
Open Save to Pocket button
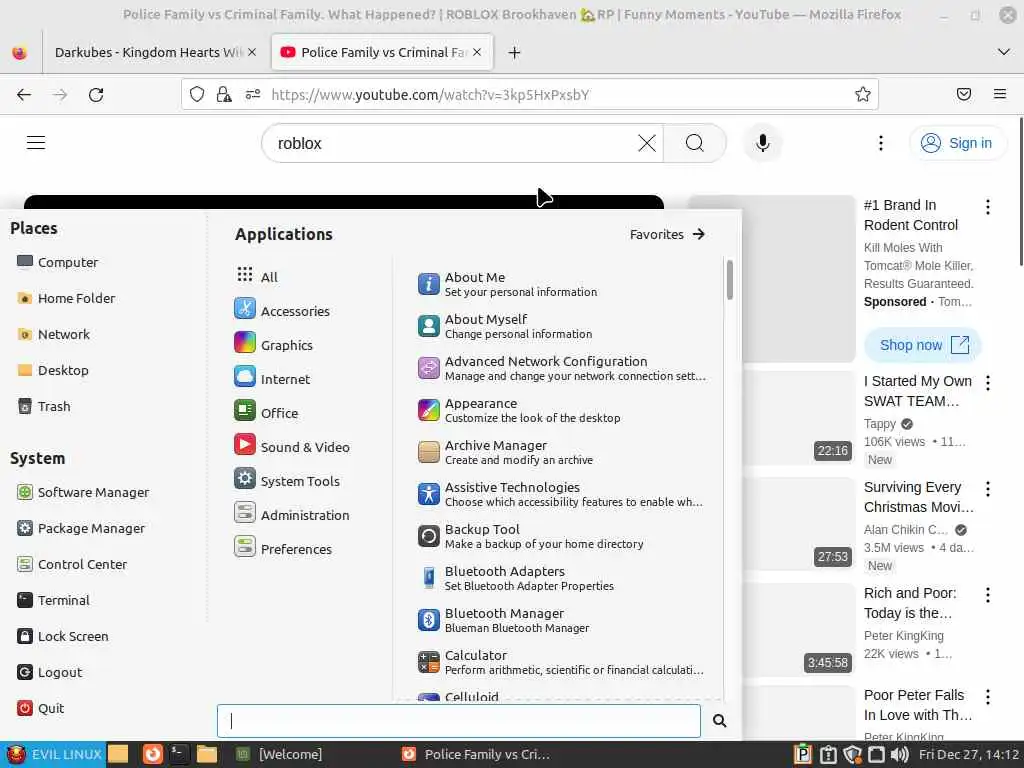pyautogui.click(x=963, y=95)
